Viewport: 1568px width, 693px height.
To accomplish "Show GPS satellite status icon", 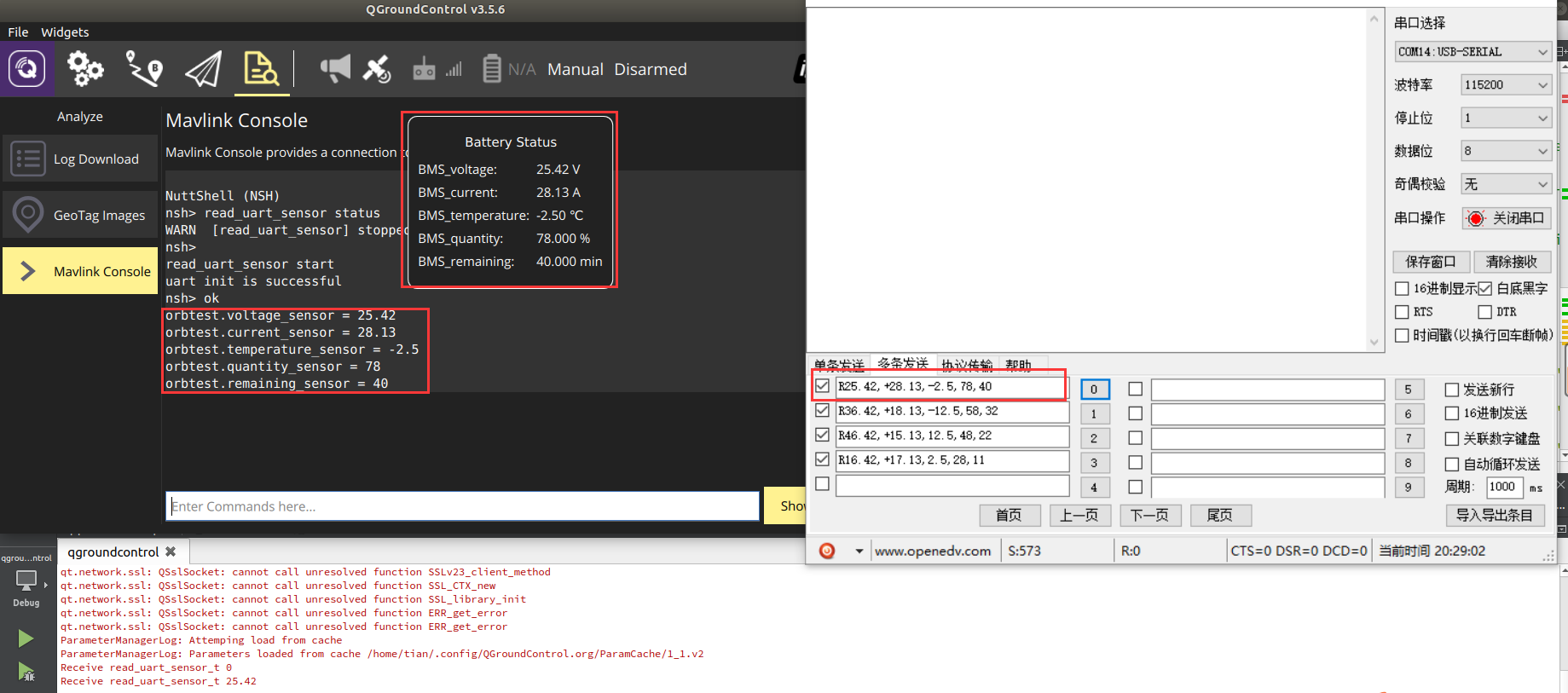I will (377, 69).
